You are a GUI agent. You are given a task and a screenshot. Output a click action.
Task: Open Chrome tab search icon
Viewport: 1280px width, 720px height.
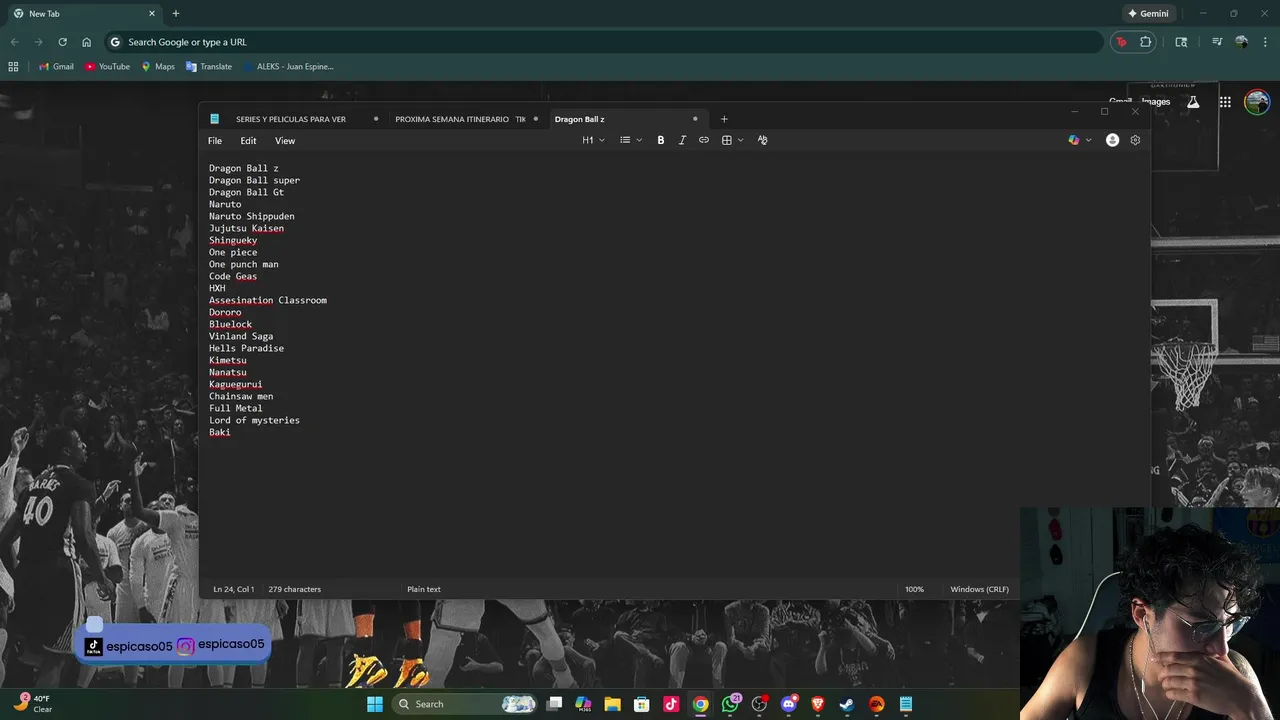tap(1181, 42)
